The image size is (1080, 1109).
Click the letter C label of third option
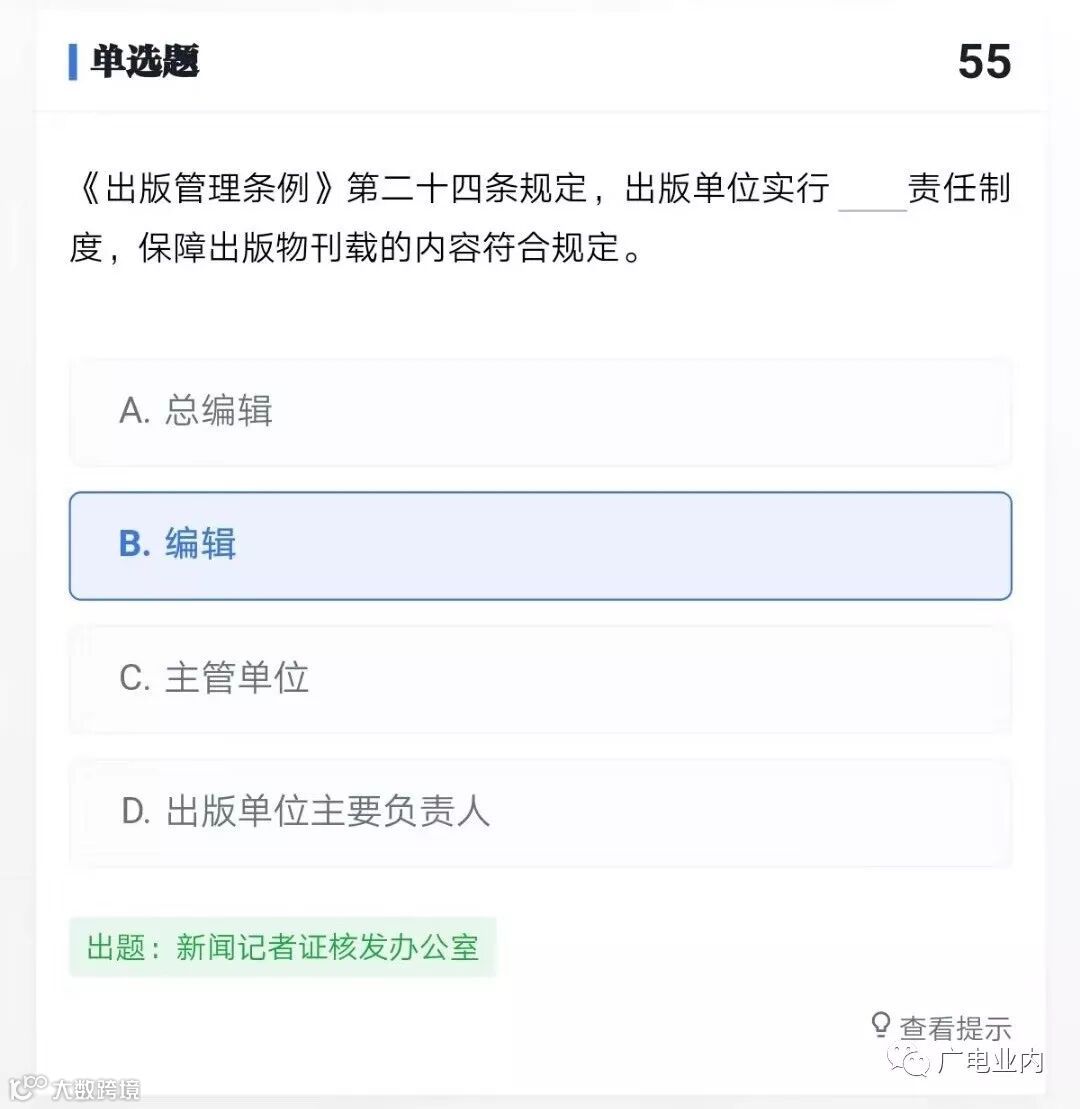point(134,678)
